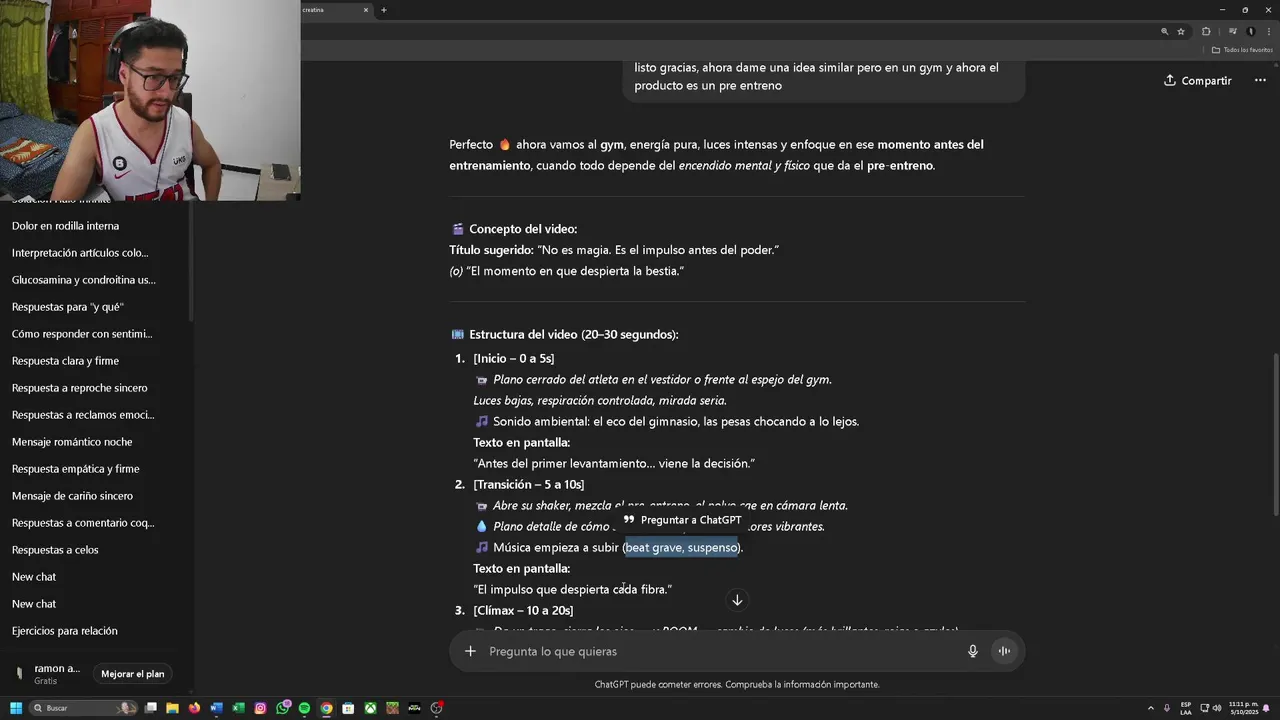Start voice mode with the waveform icon
1280x720 pixels.
click(x=1004, y=651)
